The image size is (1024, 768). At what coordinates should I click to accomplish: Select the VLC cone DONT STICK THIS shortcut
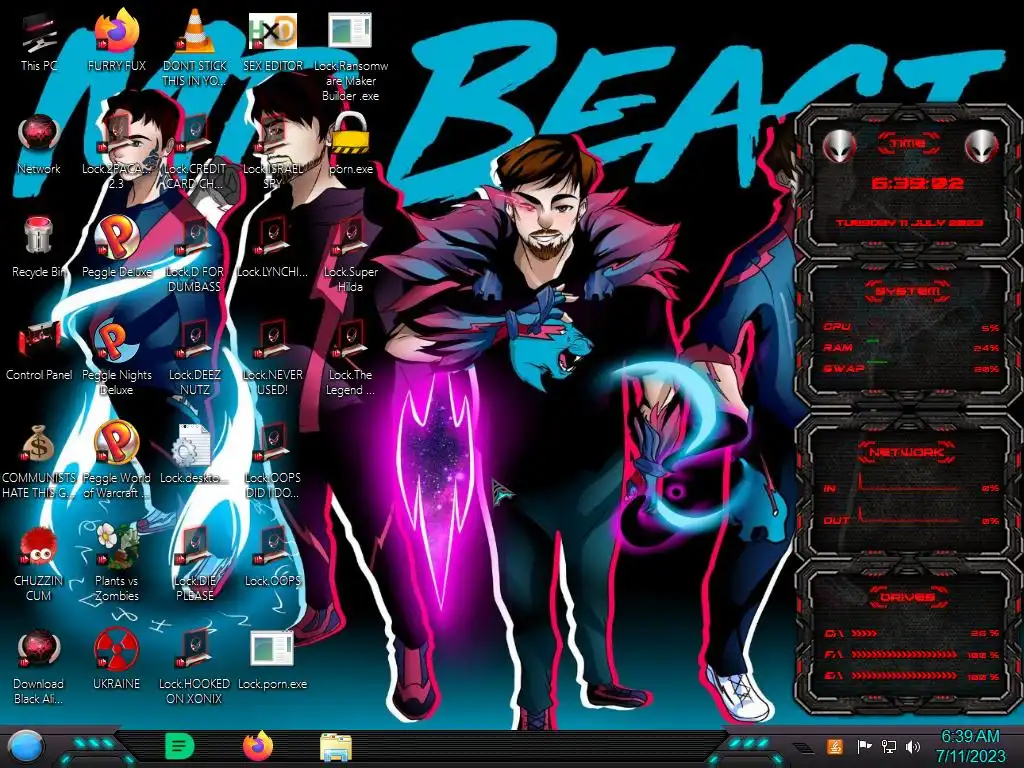[x=195, y=33]
